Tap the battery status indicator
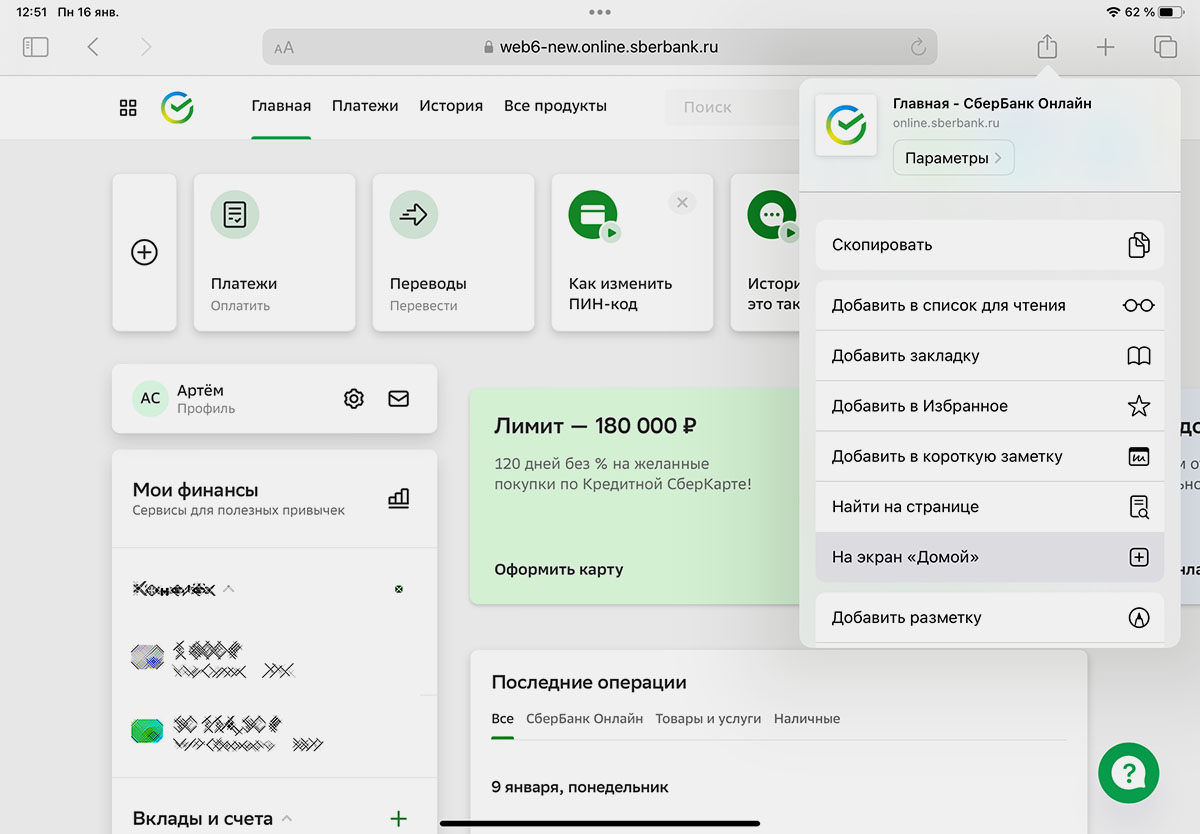This screenshot has width=1200, height=834. 1171,12
